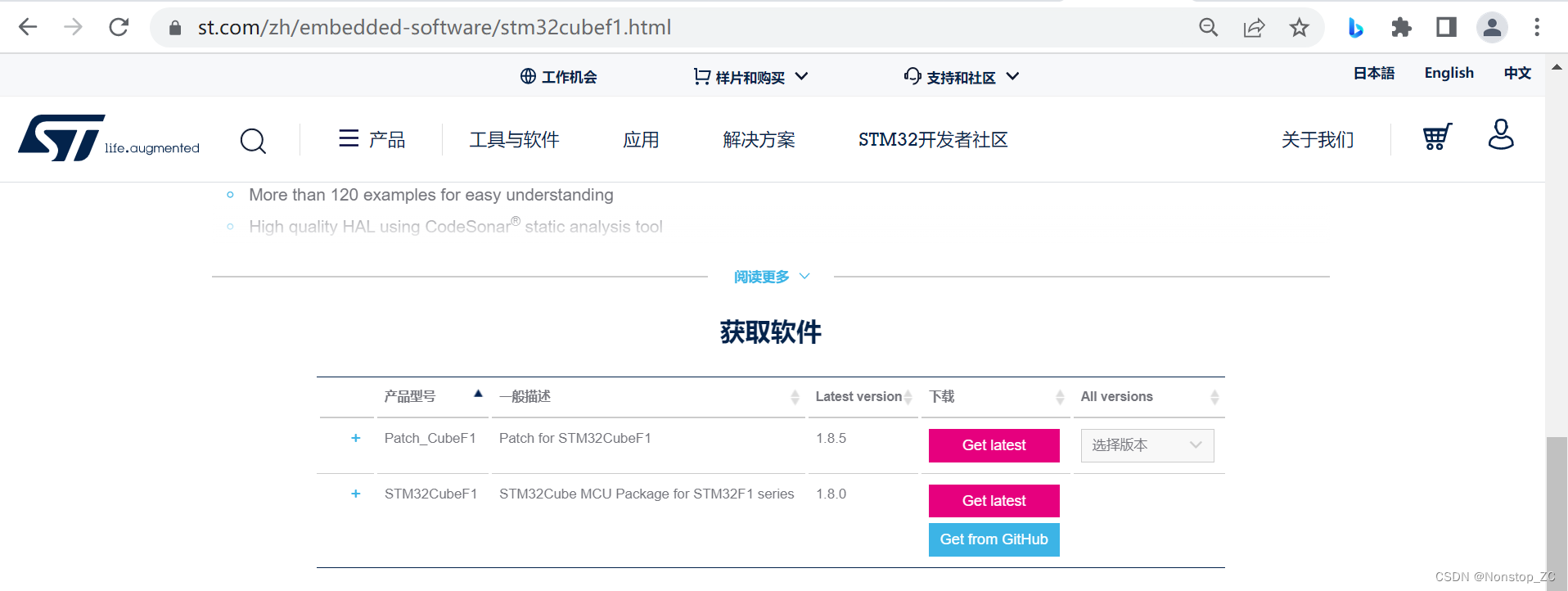The image size is (1568, 591).
Task: Switch language to 日本語
Action: coord(1373,73)
